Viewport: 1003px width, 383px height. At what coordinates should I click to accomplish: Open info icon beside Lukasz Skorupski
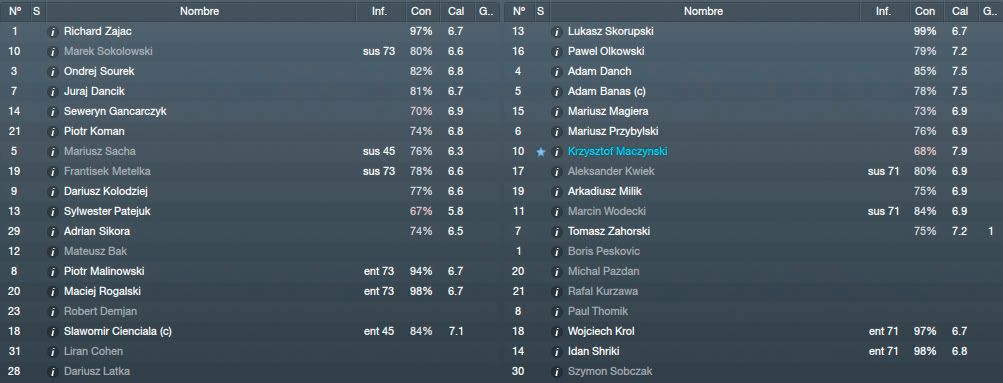click(x=557, y=31)
